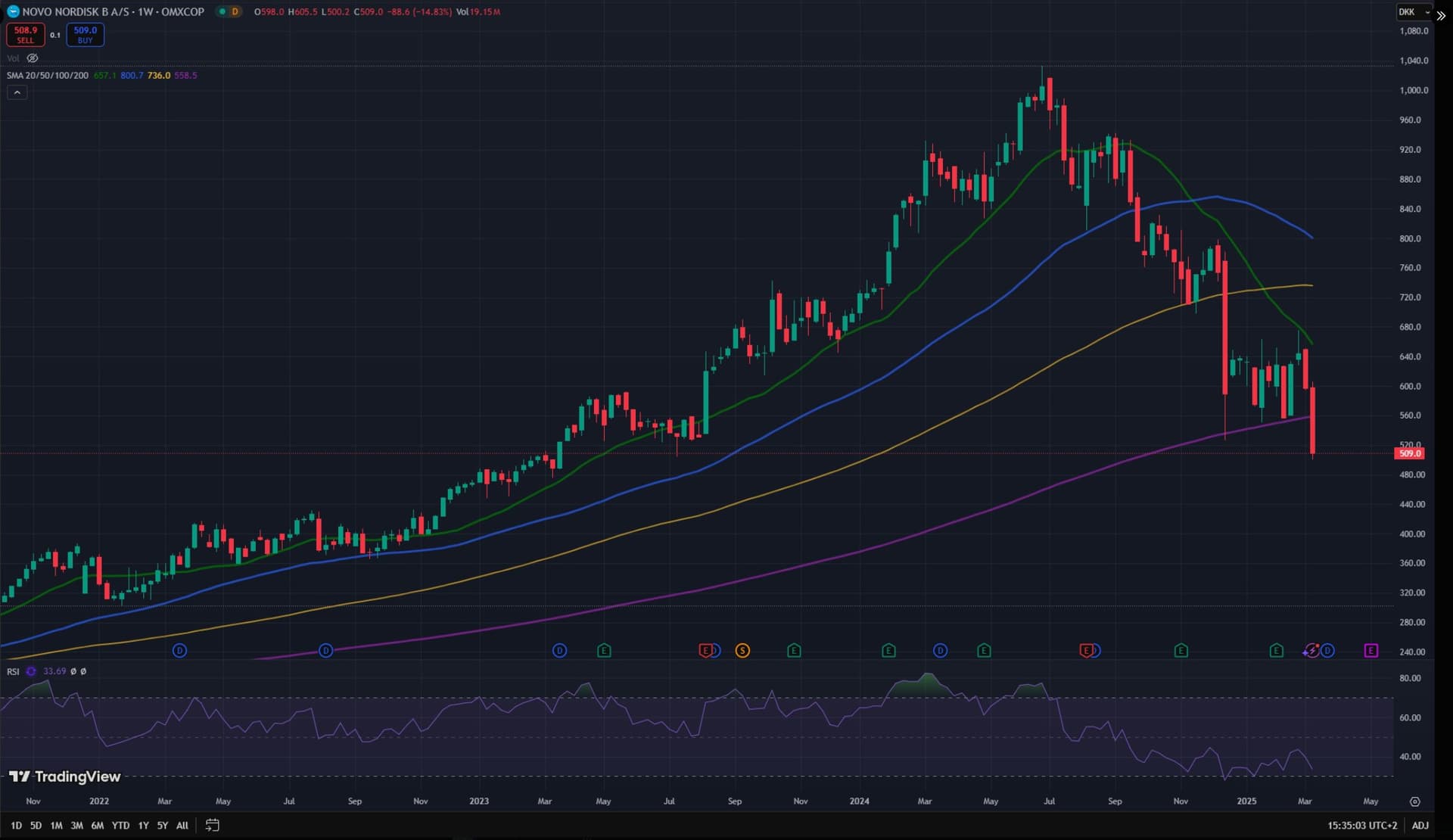Click the yellow SMA 100 value 736.0
The image size is (1453, 840).
159,76
